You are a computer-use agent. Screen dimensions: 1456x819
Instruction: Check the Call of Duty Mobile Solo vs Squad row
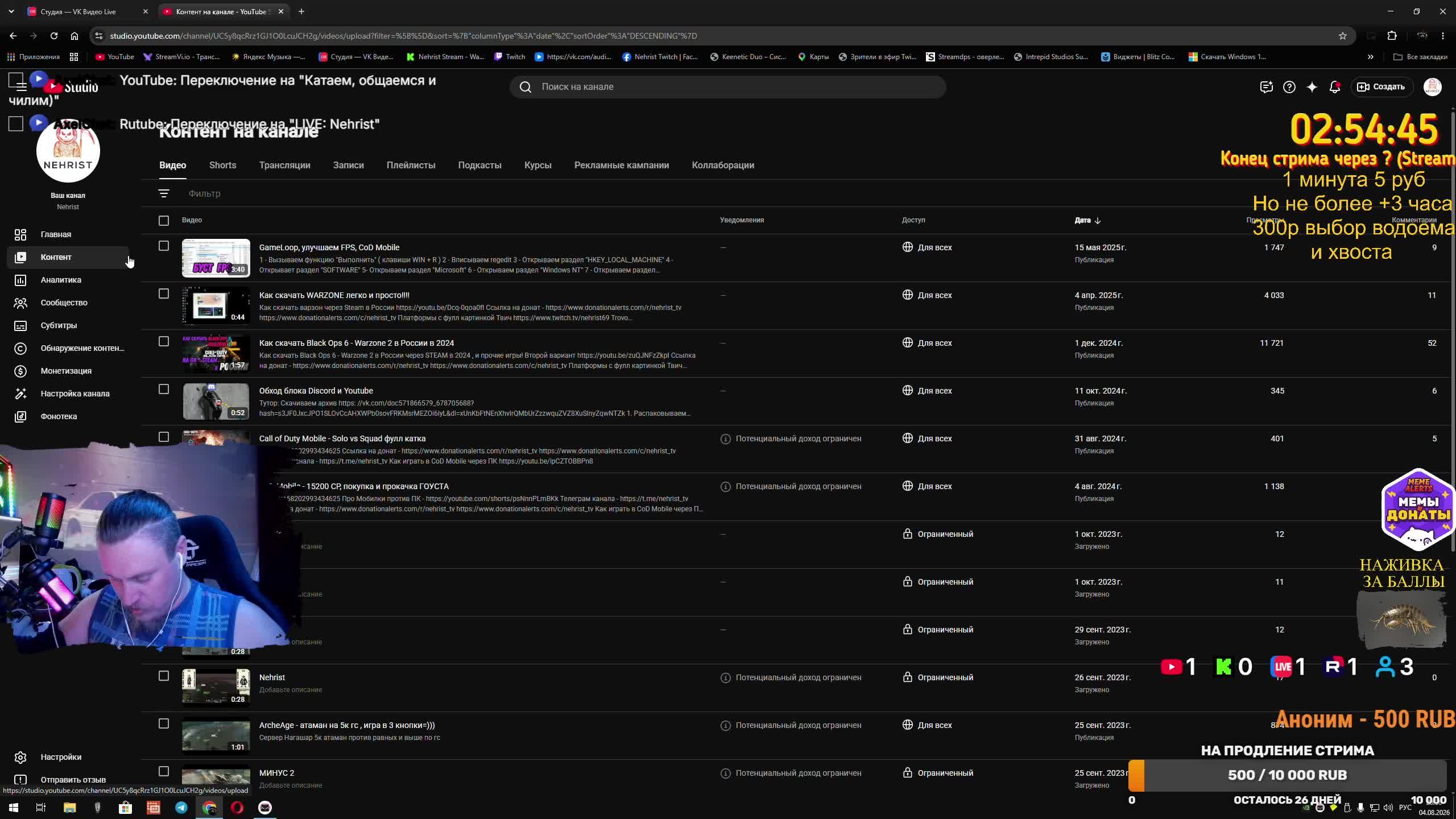(x=164, y=437)
